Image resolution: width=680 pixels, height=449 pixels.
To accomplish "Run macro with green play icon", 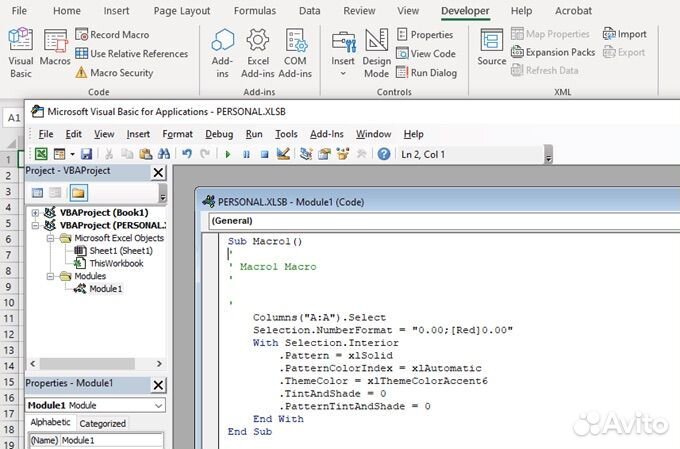I will [228, 154].
